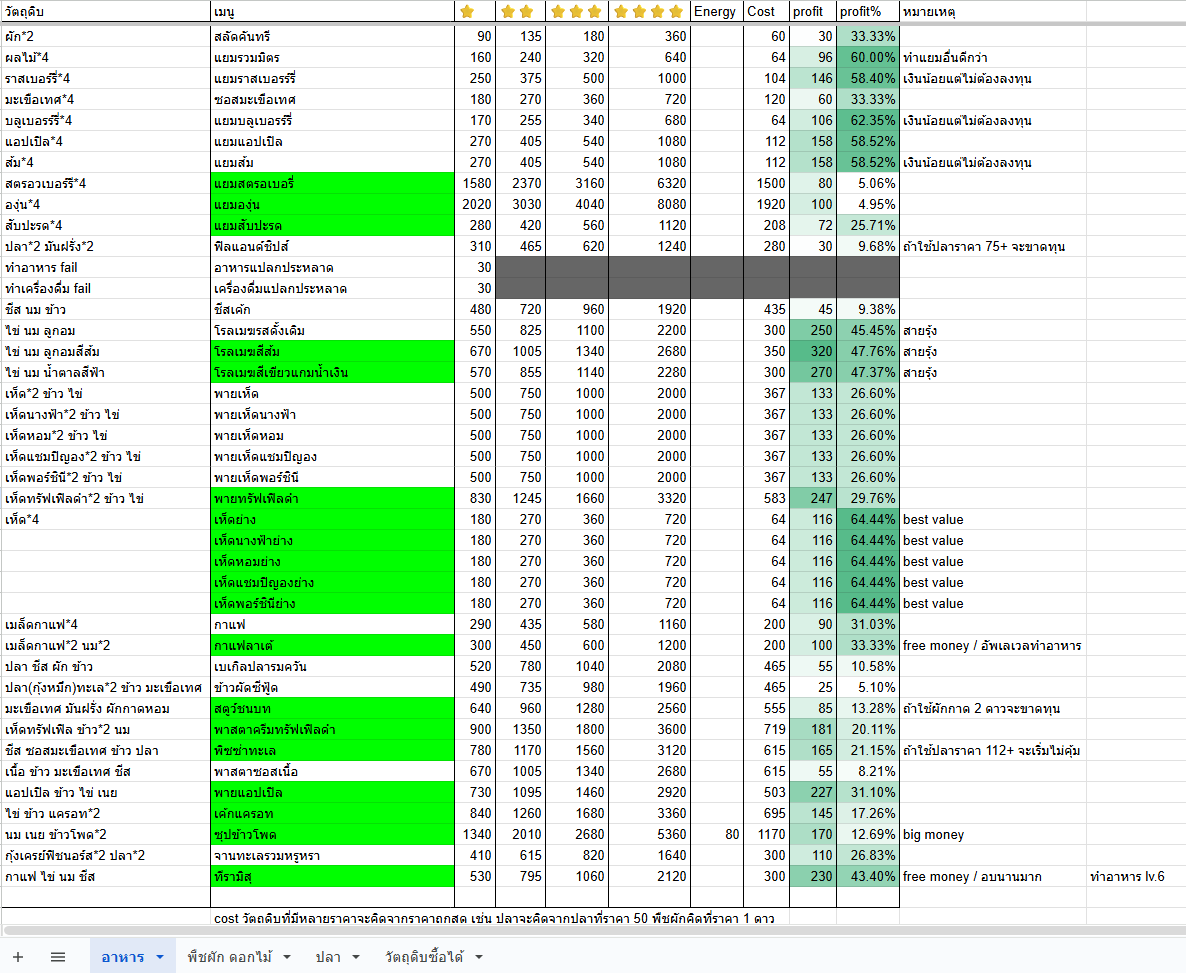Select the หมายเหตุ header cell

[992, 11]
